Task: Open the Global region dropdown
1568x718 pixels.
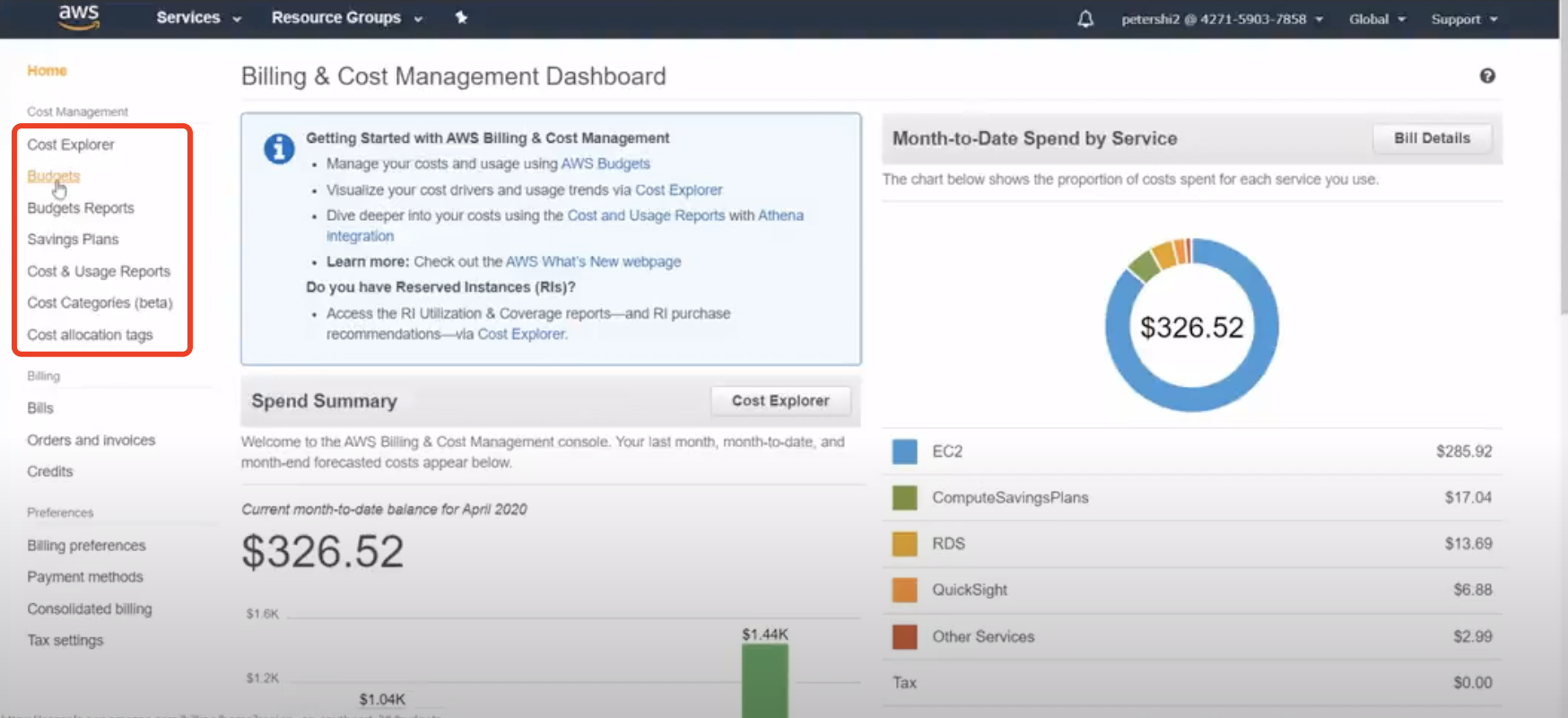Action: [1376, 19]
